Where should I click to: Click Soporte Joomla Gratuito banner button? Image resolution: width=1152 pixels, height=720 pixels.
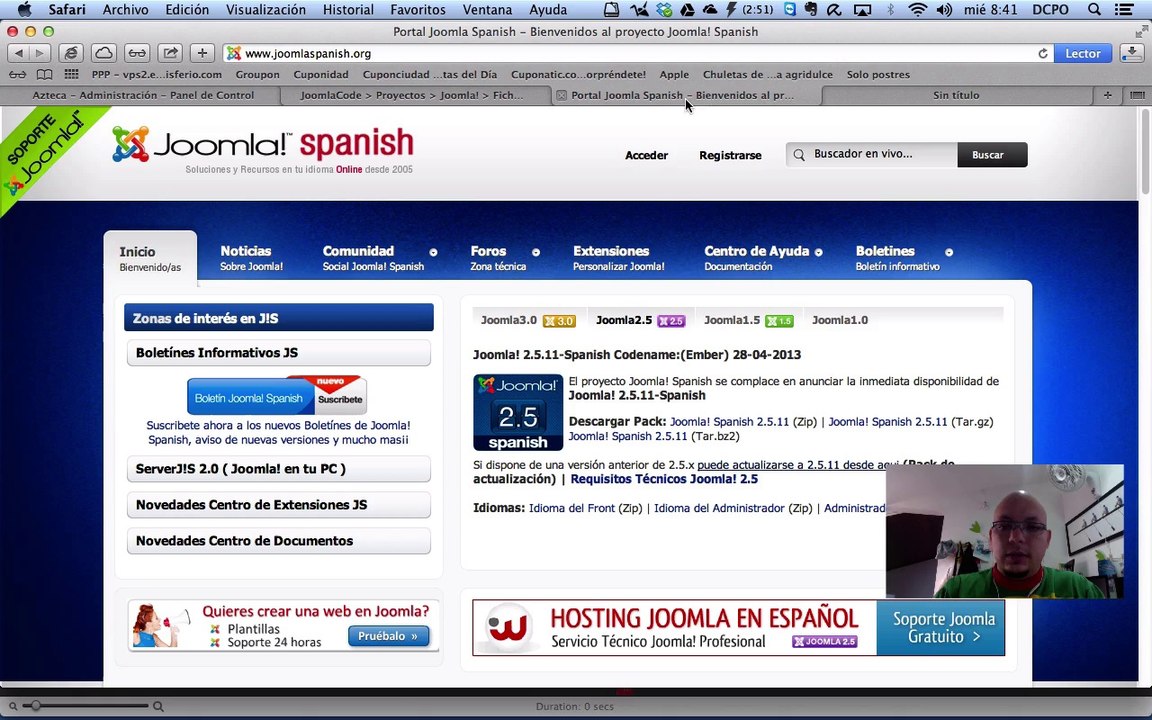(940, 627)
